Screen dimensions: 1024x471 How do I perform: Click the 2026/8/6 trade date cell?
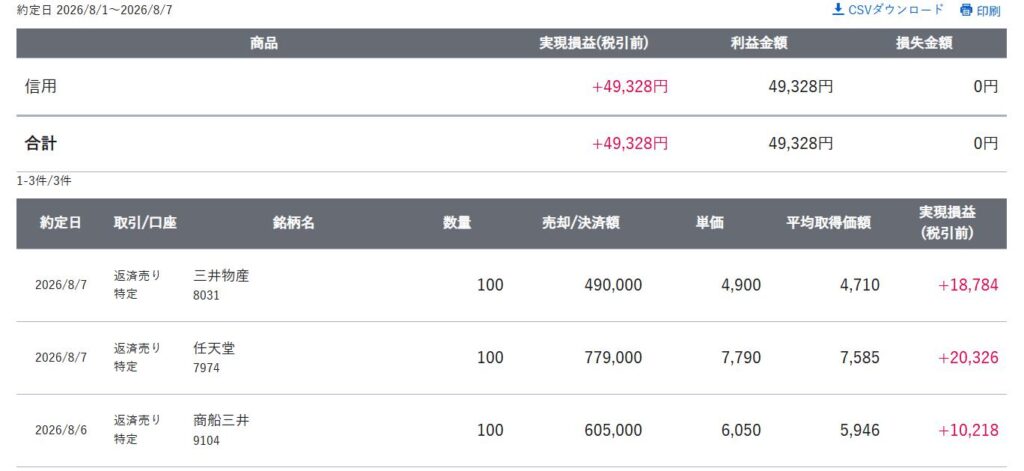[x=61, y=430]
